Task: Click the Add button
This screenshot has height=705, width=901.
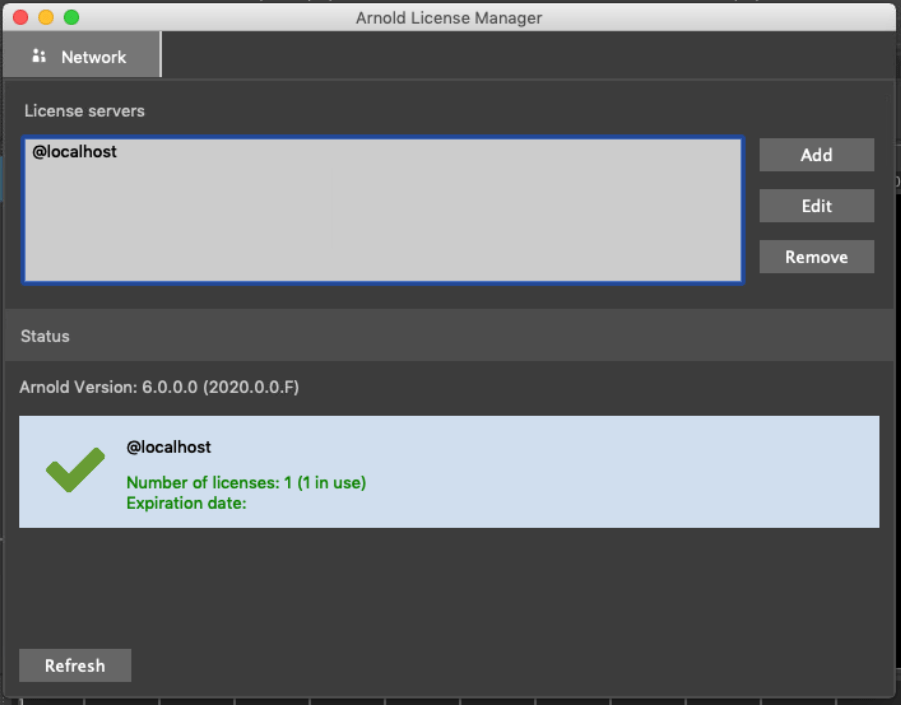Action: click(816, 155)
